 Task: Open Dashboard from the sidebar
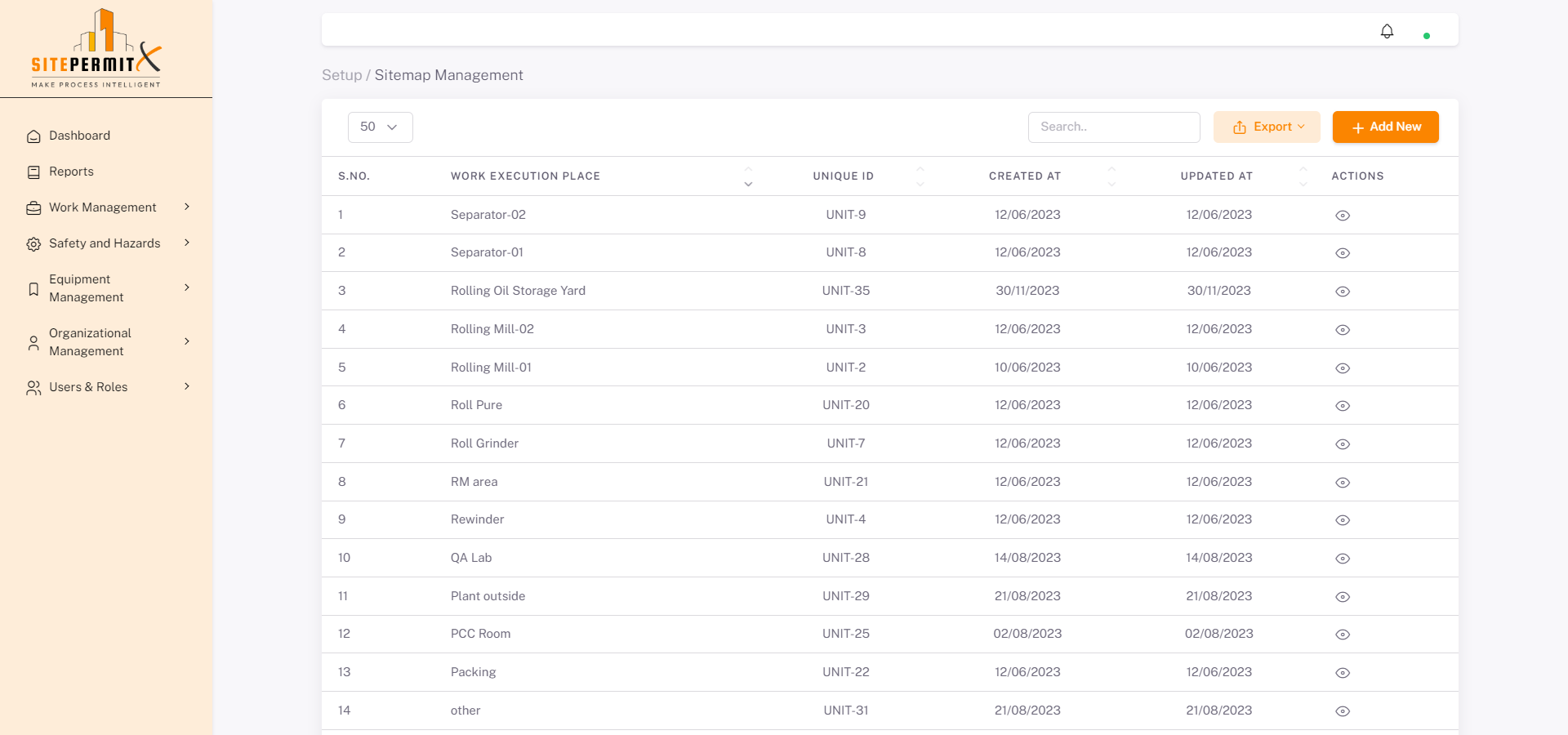[x=79, y=136]
